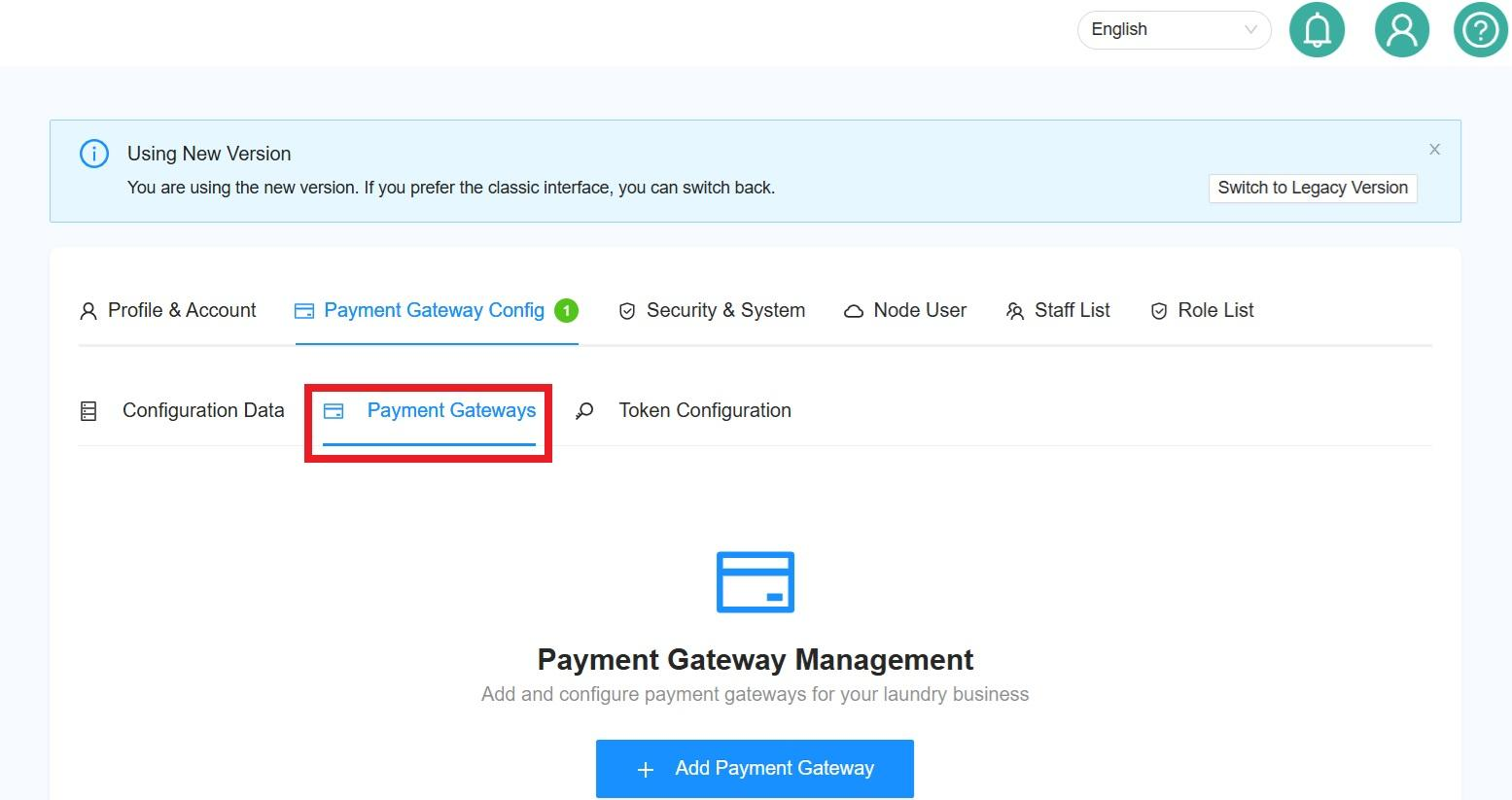Click the Token Configuration key icon

click(x=584, y=411)
